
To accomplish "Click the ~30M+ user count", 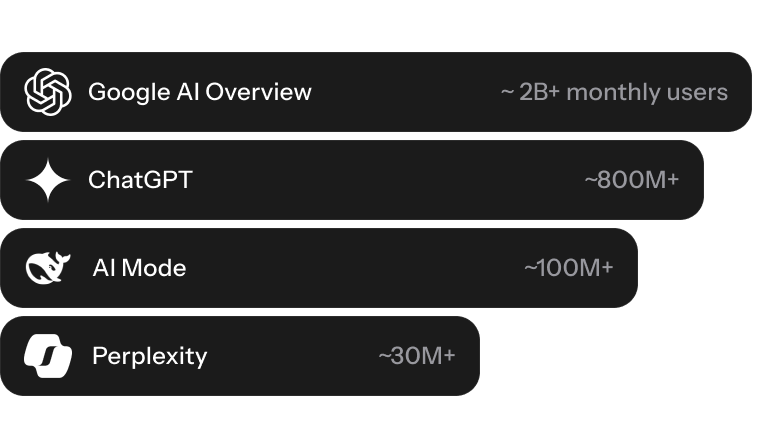I will point(416,356).
